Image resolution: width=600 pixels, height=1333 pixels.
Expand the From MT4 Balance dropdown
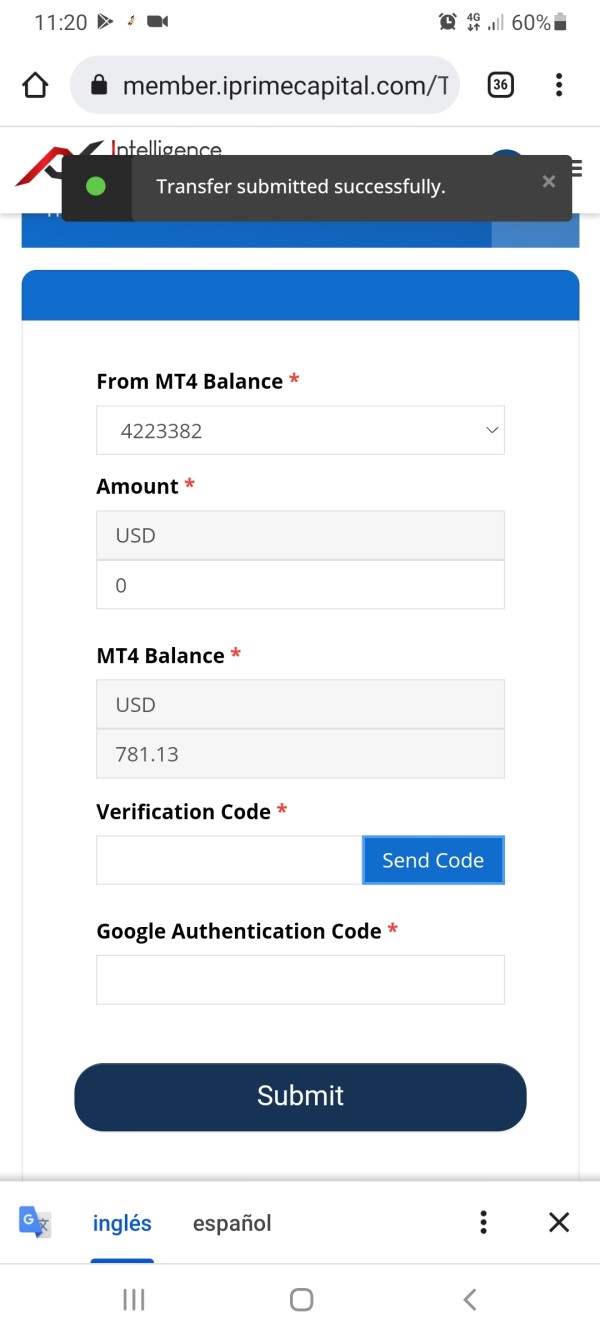300,431
